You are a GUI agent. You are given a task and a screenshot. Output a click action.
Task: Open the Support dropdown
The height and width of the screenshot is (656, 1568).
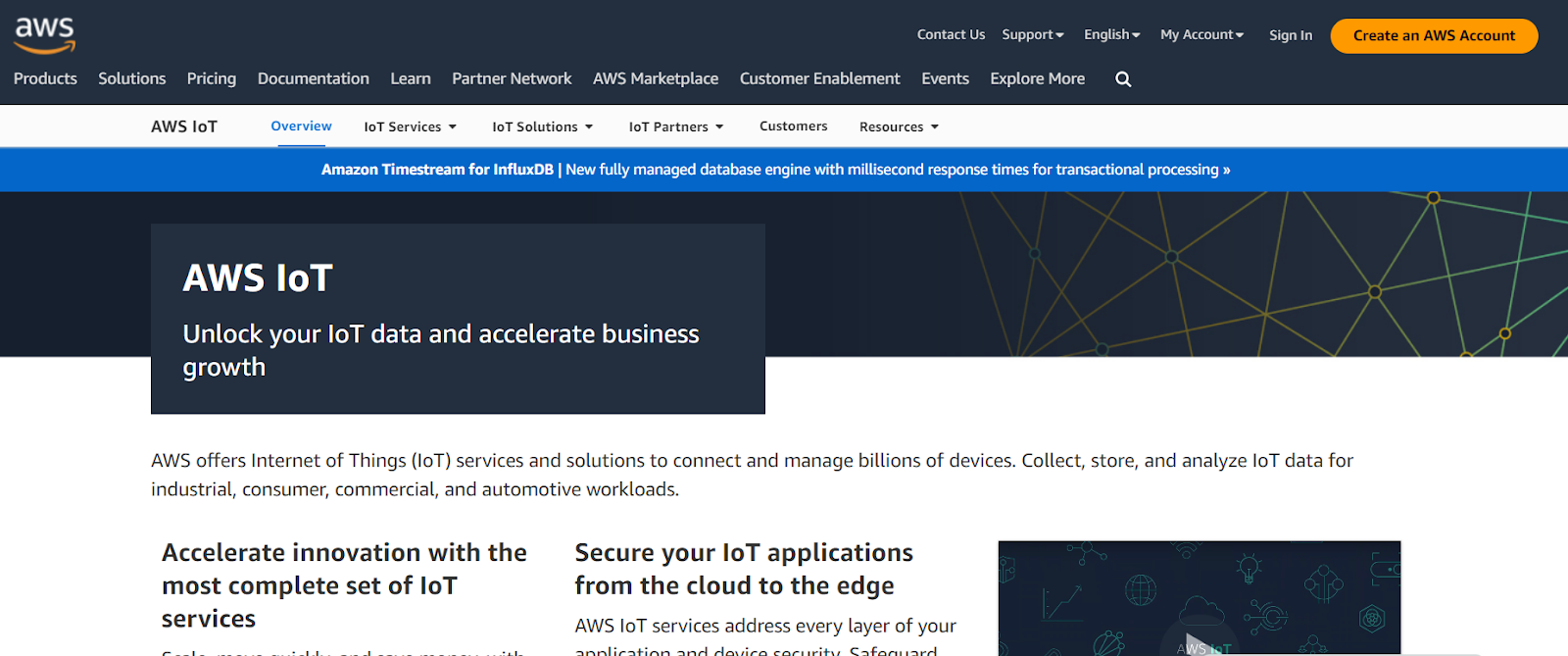point(1033,34)
